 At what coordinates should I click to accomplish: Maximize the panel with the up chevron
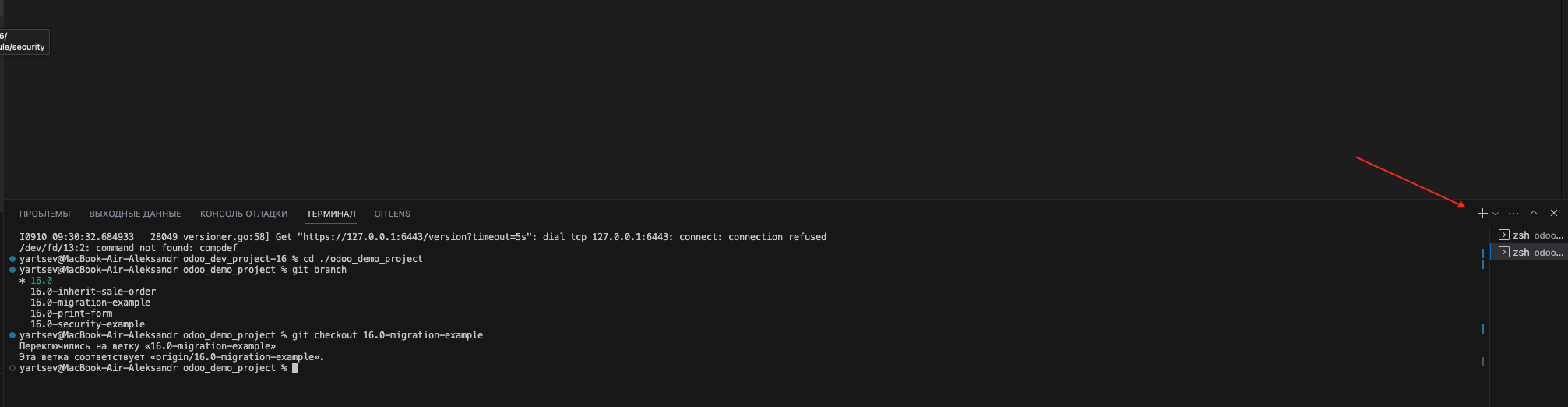click(1534, 213)
